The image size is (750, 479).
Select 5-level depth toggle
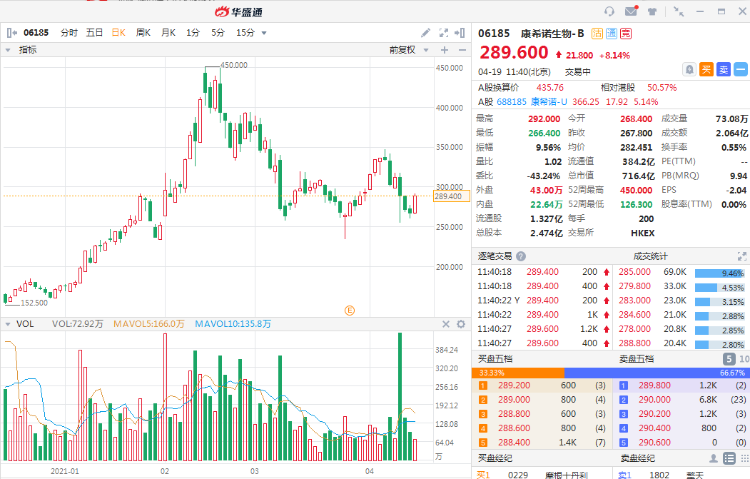click(728, 359)
